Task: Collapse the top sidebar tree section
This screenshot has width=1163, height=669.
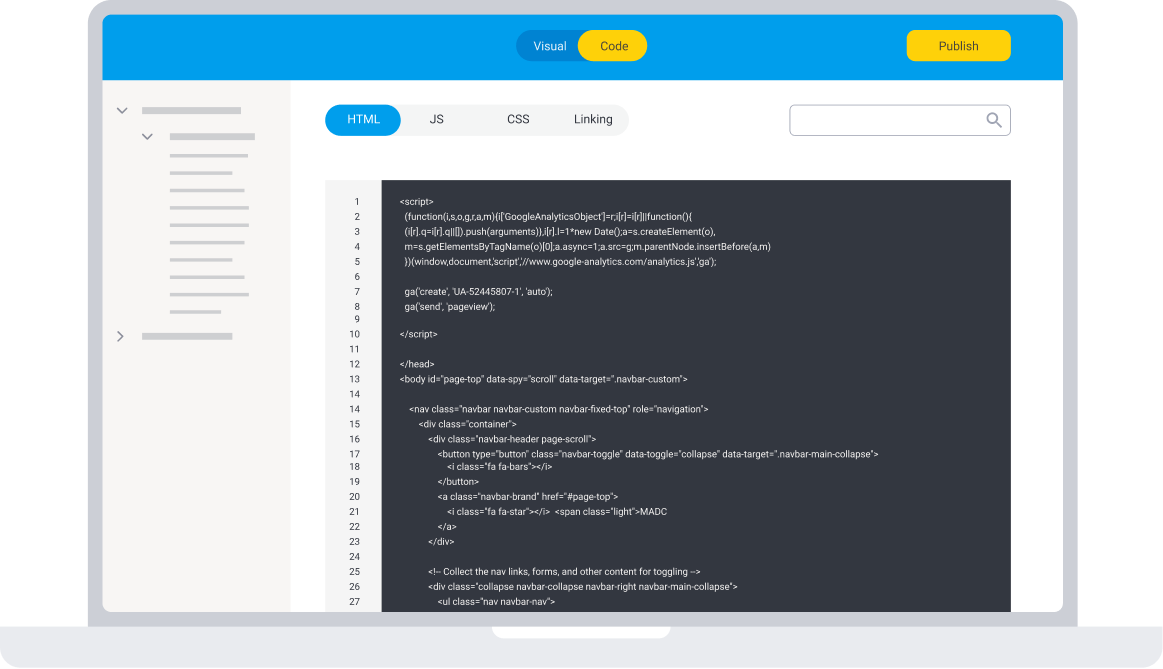Action: coord(122,110)
